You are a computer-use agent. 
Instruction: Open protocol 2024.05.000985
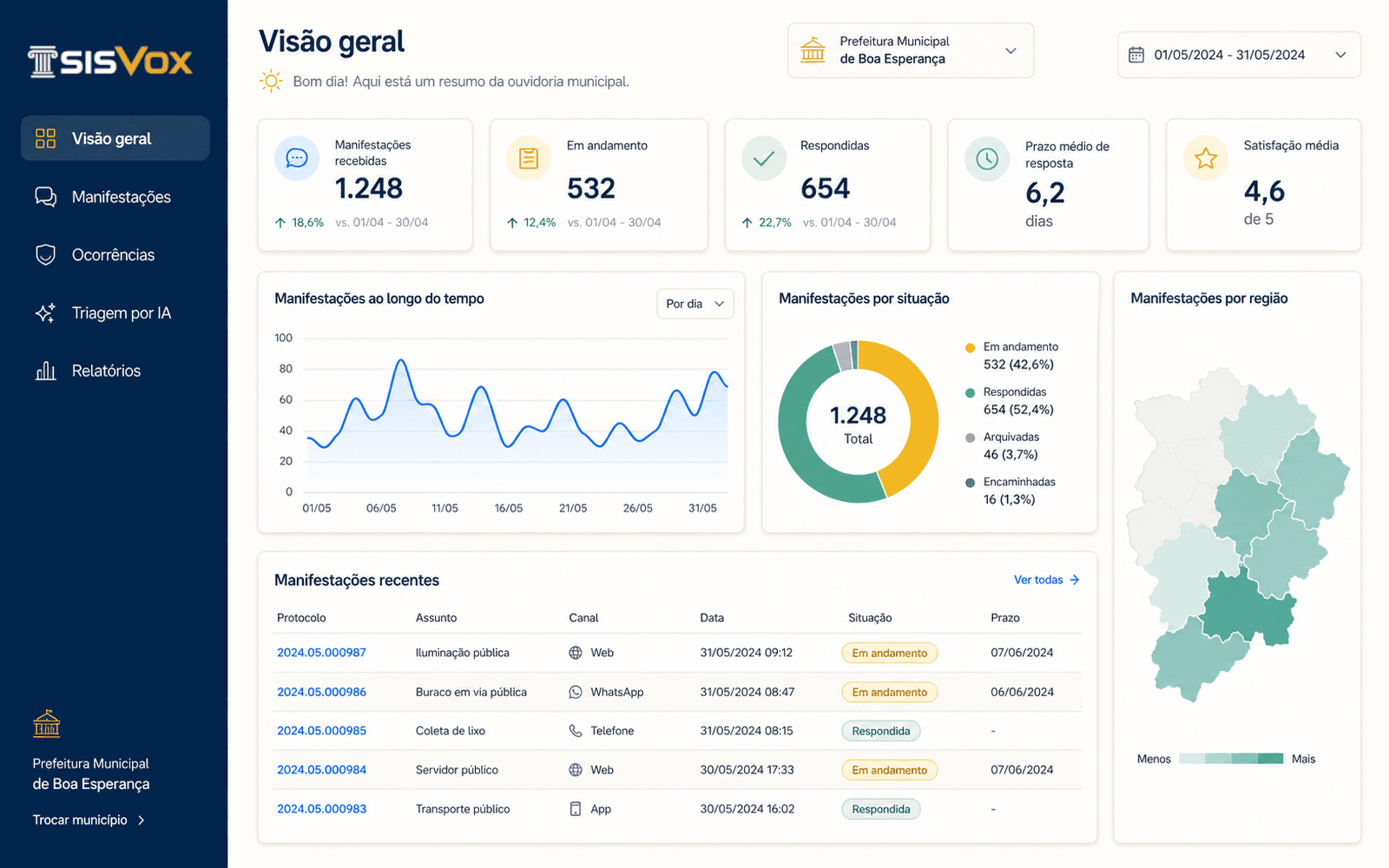click(x=321, y=731)
